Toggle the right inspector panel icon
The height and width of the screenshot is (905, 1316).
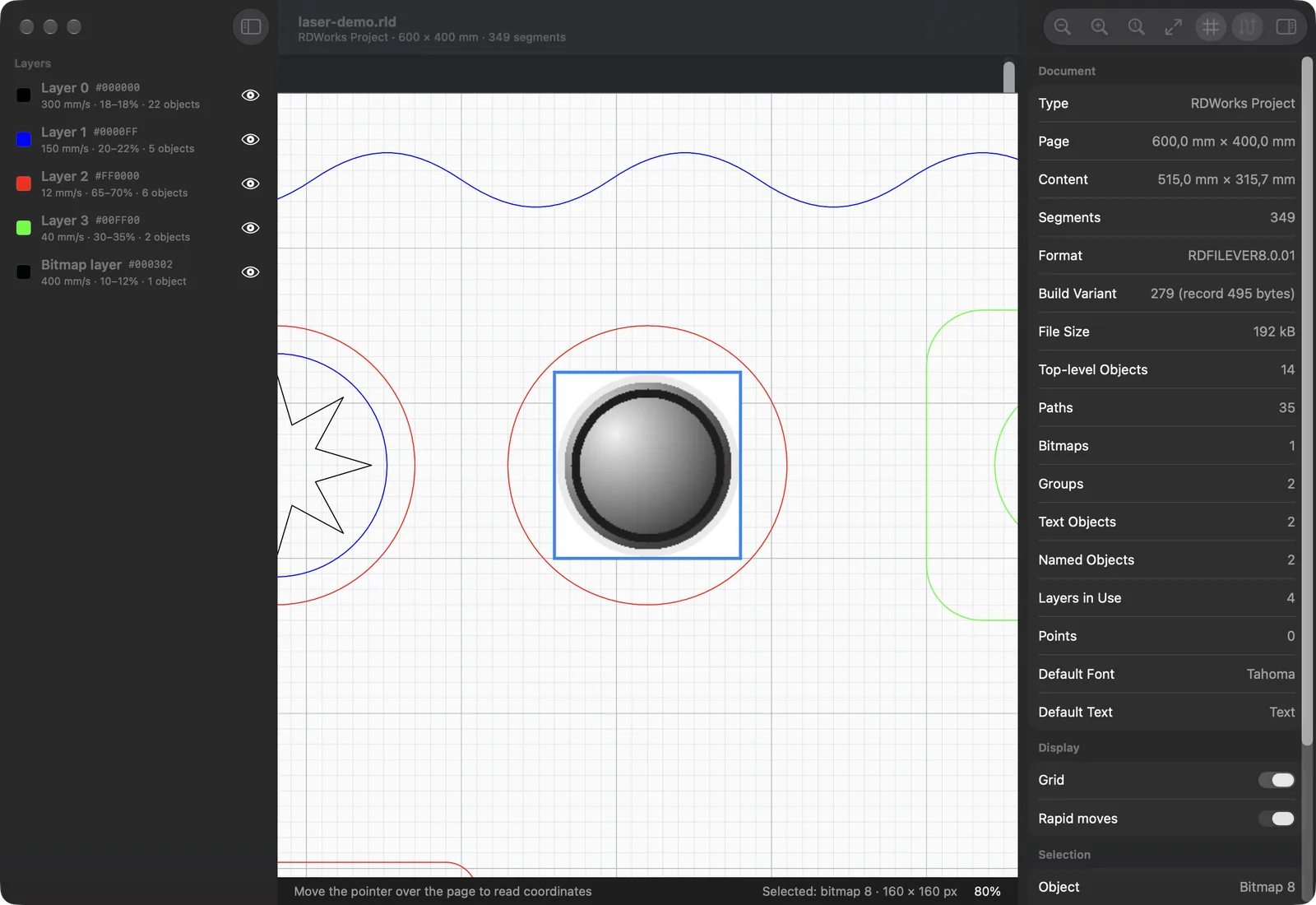pyautogui.click(x=1286, y=27)
